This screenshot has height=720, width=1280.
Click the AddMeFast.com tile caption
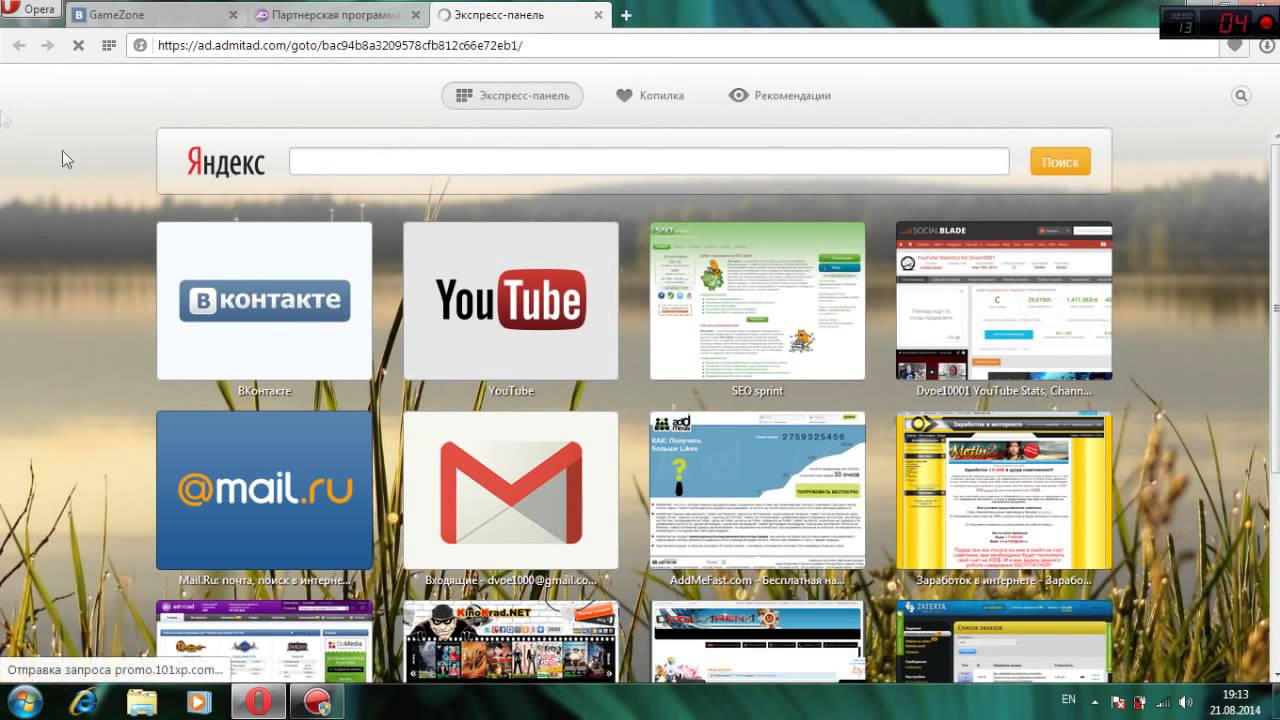point(757,580)
